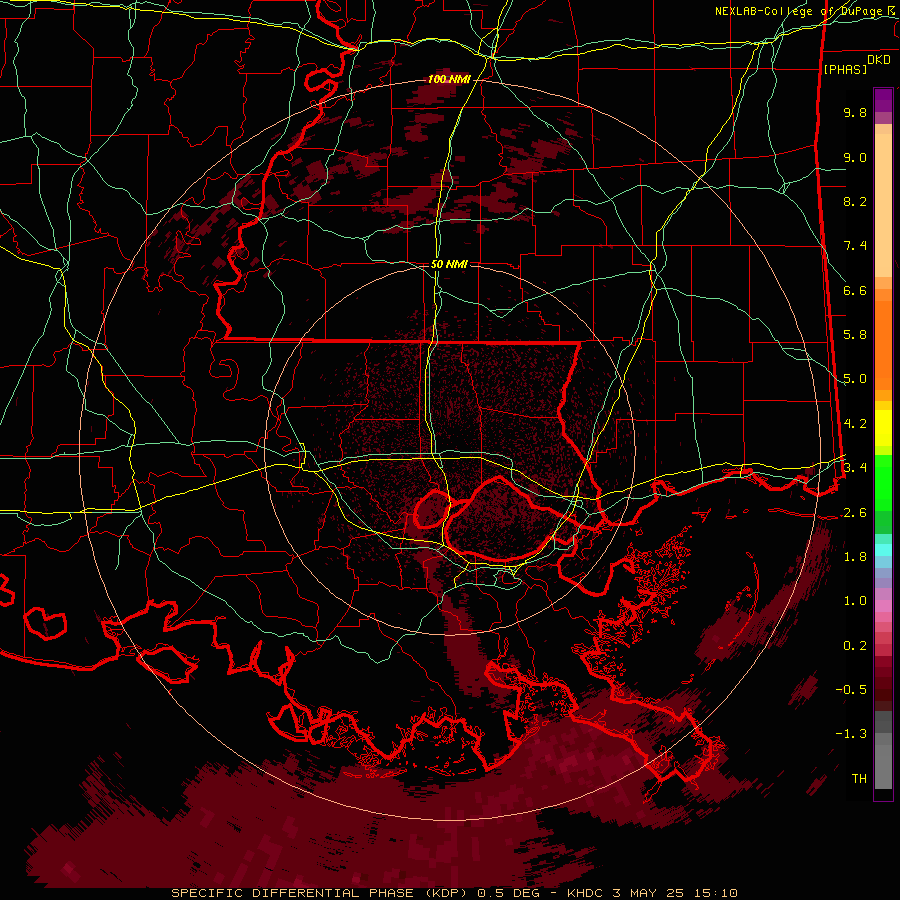This screenshot has width=900, height=900.
Task: Select the 4.2 scale value
Action: (855, 424)
